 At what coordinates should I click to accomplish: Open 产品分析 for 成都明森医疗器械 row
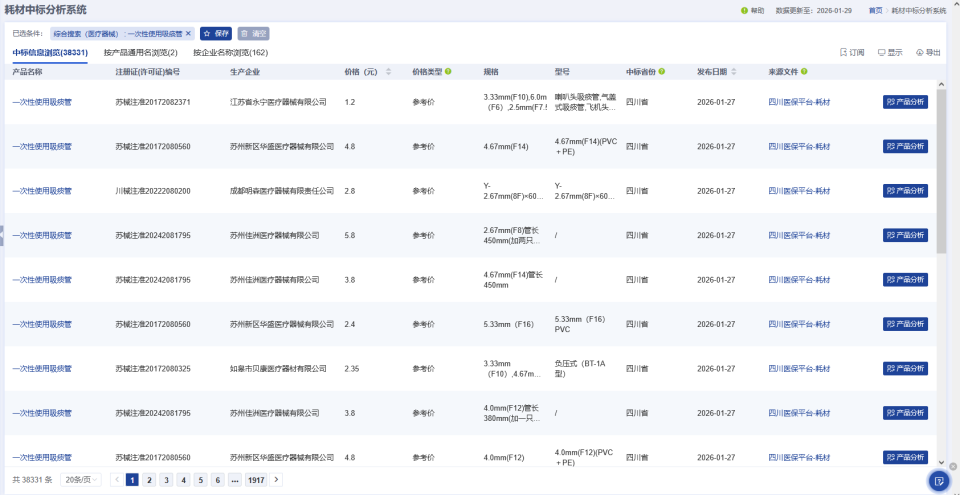point(905,191)
